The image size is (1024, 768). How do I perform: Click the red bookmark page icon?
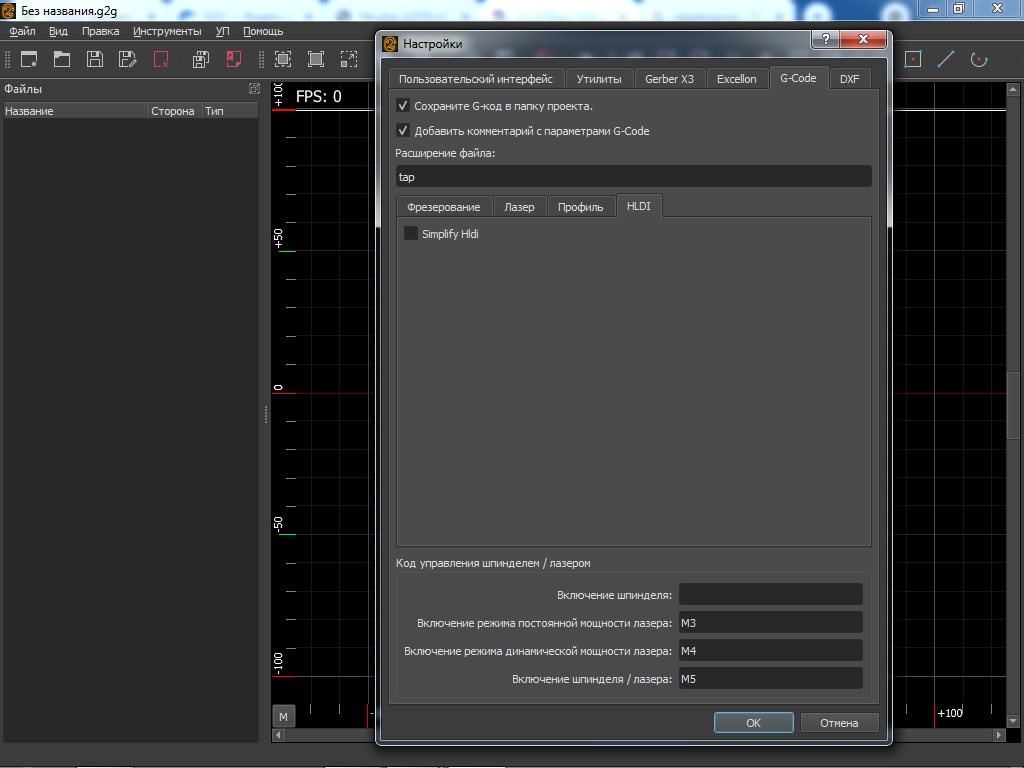tap(234, 59)
